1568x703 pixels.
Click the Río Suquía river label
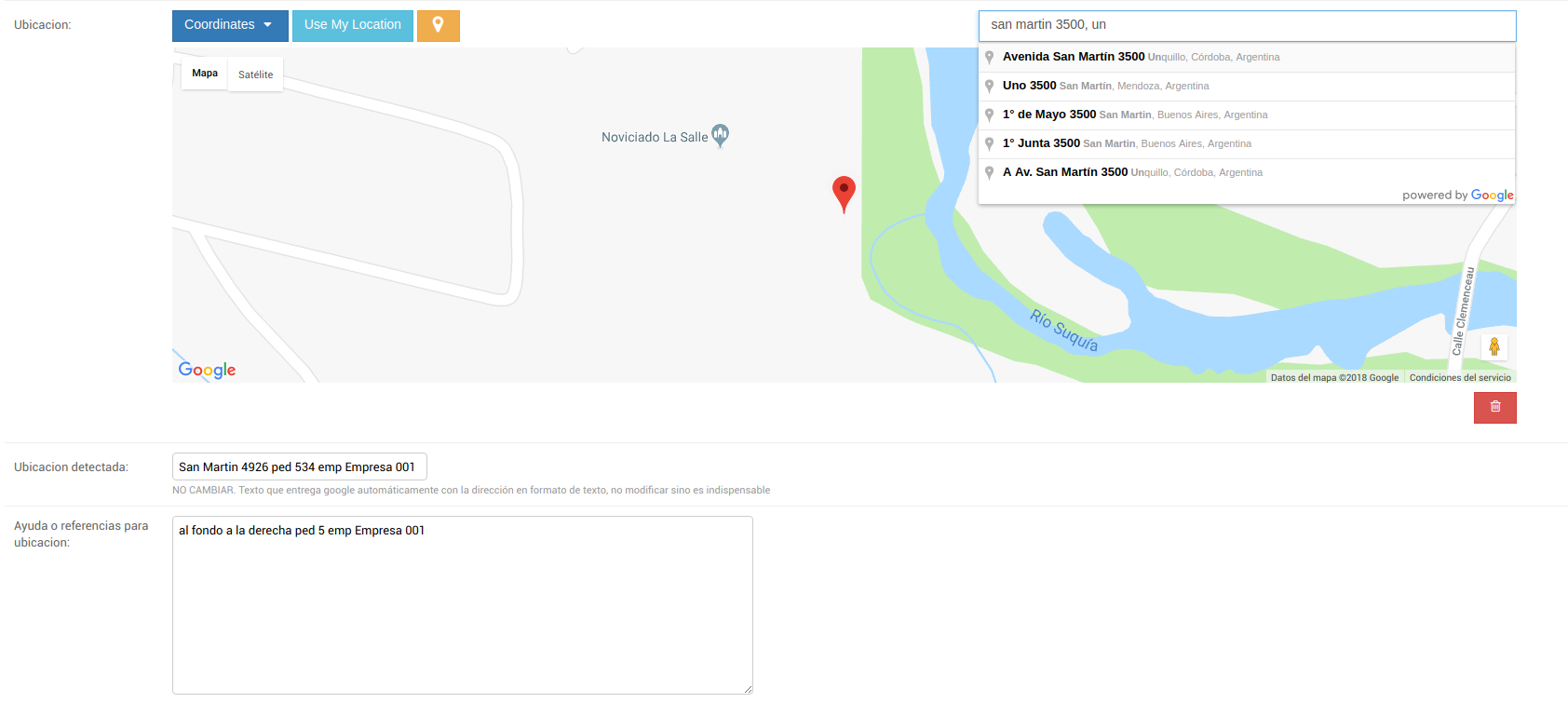pos(1064,331)
